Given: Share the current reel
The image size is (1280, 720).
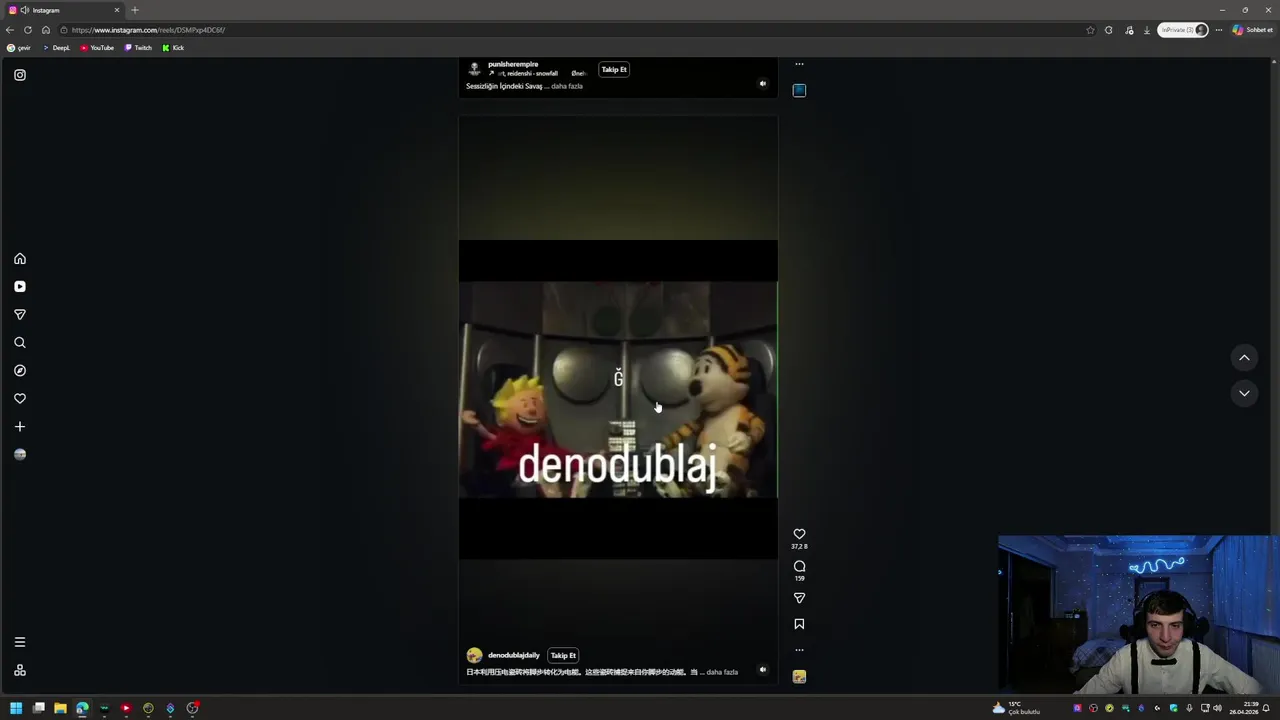Looking at the screenshot, I should coord(799,598).
